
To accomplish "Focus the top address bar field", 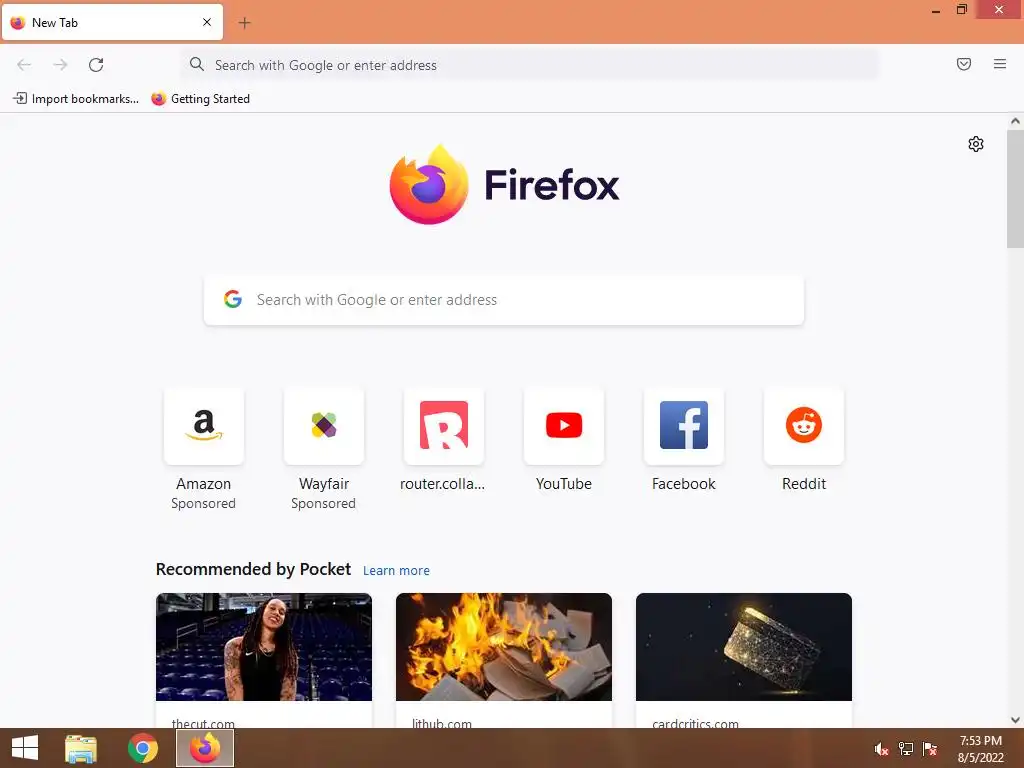I will (x=529, y=65).
